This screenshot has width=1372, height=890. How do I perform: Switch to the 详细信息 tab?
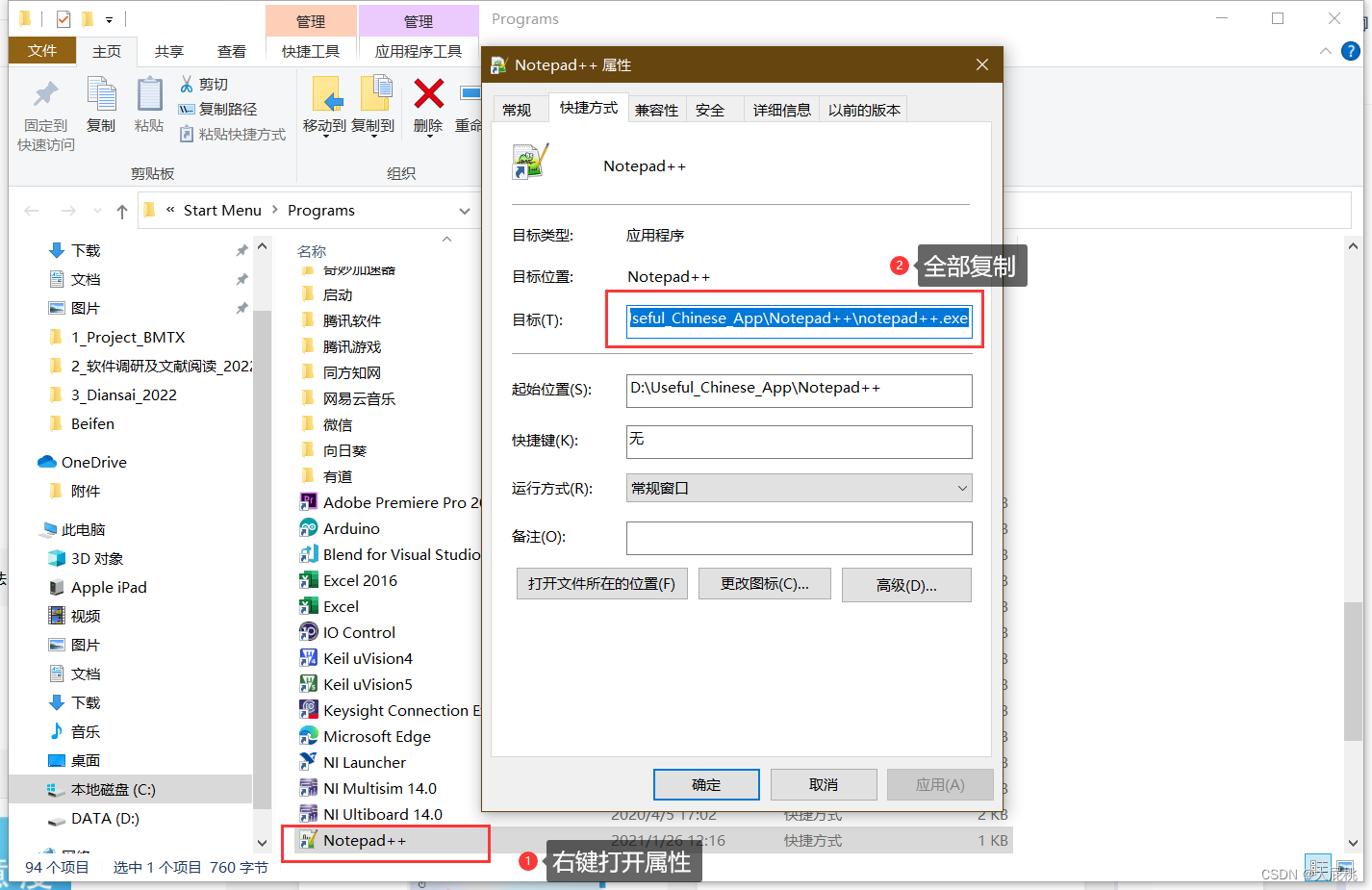click(x=781, y=110)
